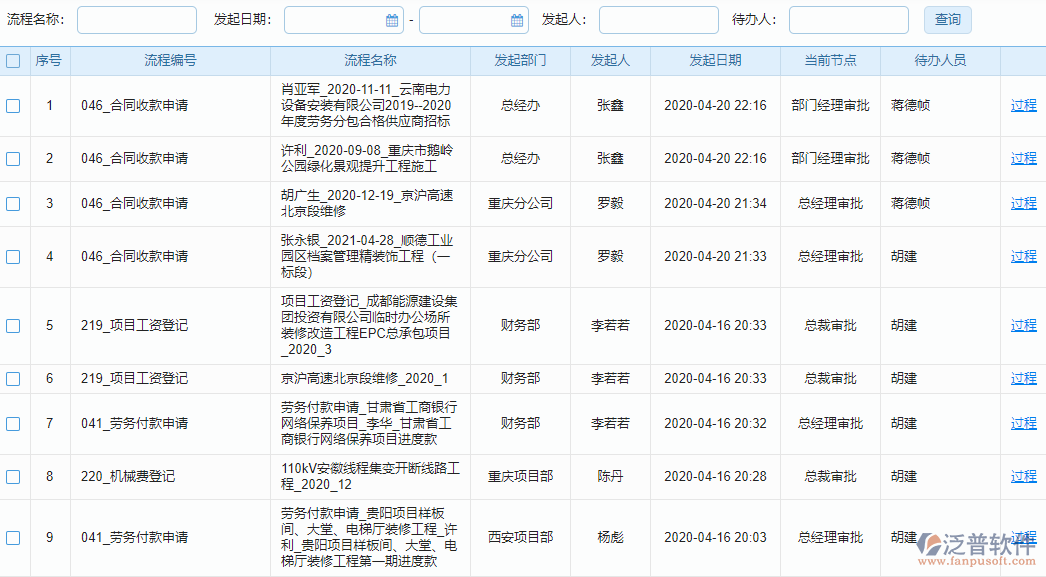Viewport: 1046px width, 577px height.
Task: Click the 流程编号 column header
Action: pos(170,60)
